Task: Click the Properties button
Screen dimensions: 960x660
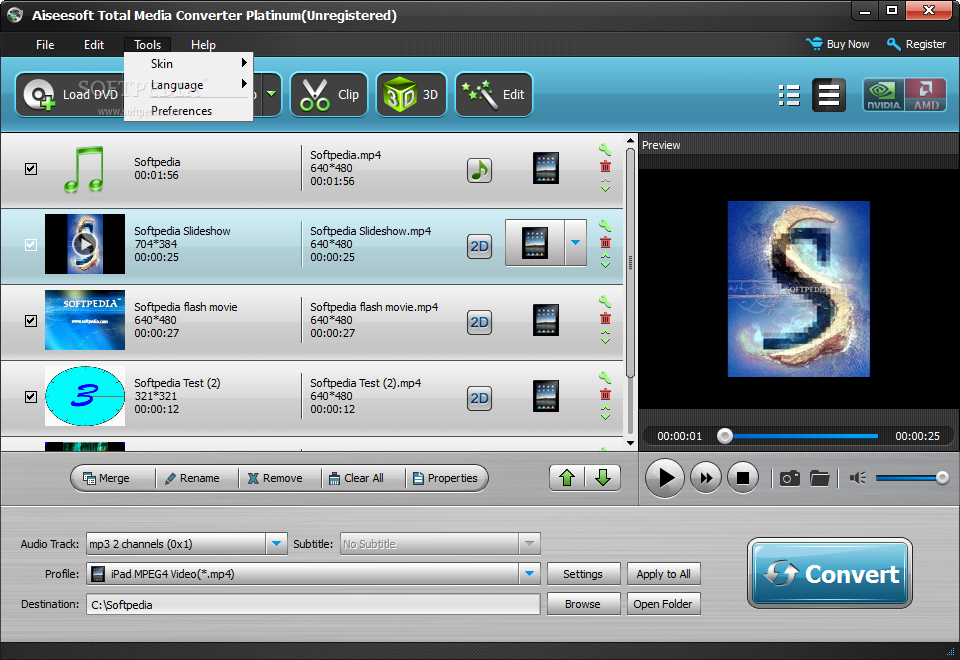Action: pos(445,478)
